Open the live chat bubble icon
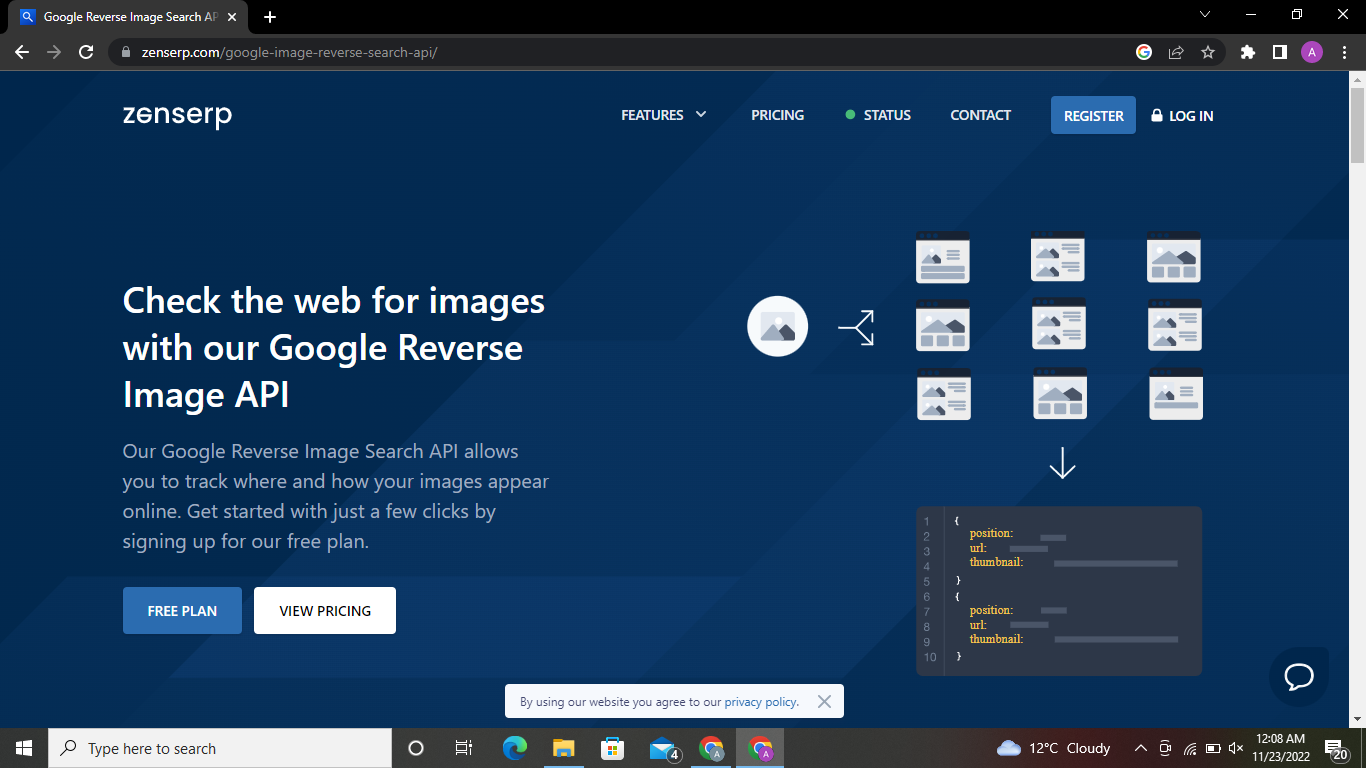Image resolution: width=1366 pixels, height=768 pixels. [1298, 677]
